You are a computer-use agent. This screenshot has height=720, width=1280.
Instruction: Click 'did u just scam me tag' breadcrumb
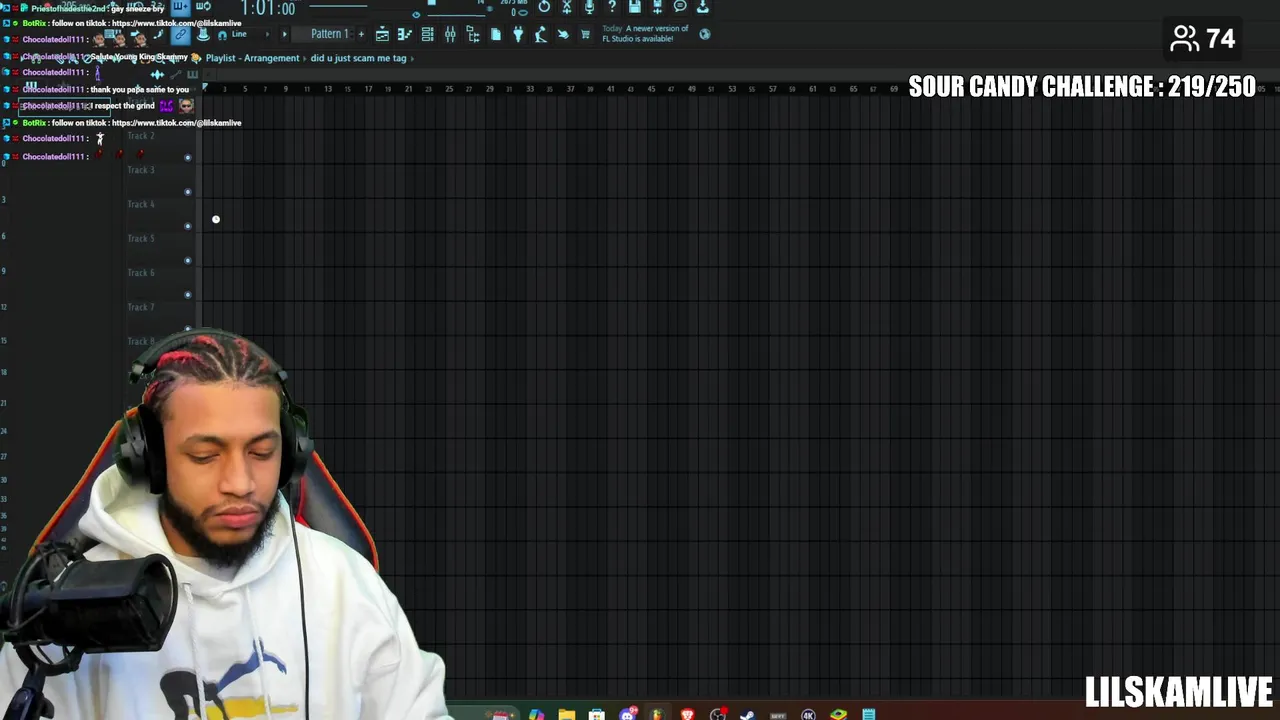coord(358,58)
